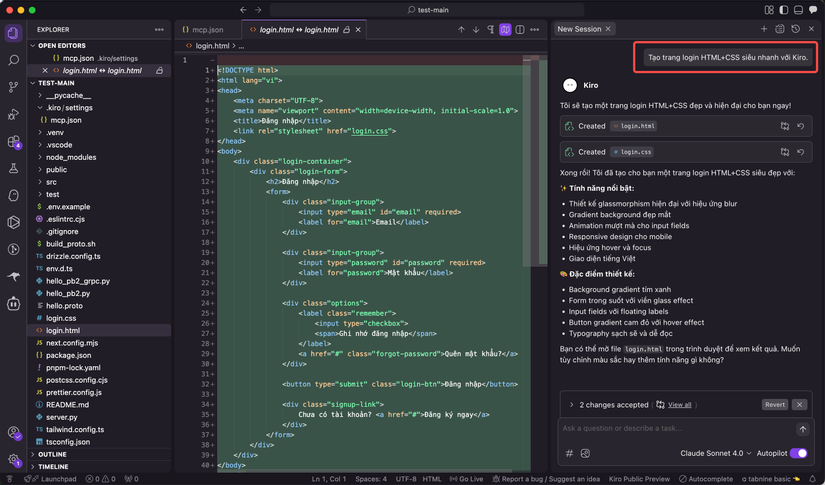
Task: Expand the 2 changes accepted section
Action: (571, 405)
